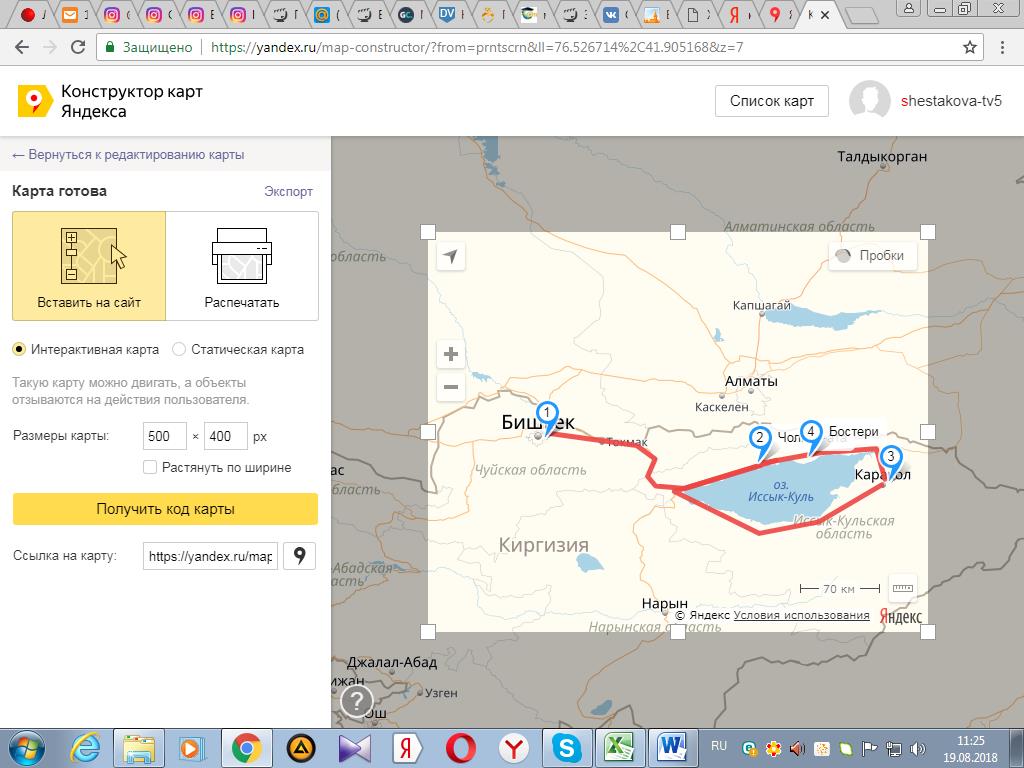Click the map height field showing 400
Image resolution: width=1024 pixels, height=768 pixels.
pyautogui.click(x=226, y=436)
